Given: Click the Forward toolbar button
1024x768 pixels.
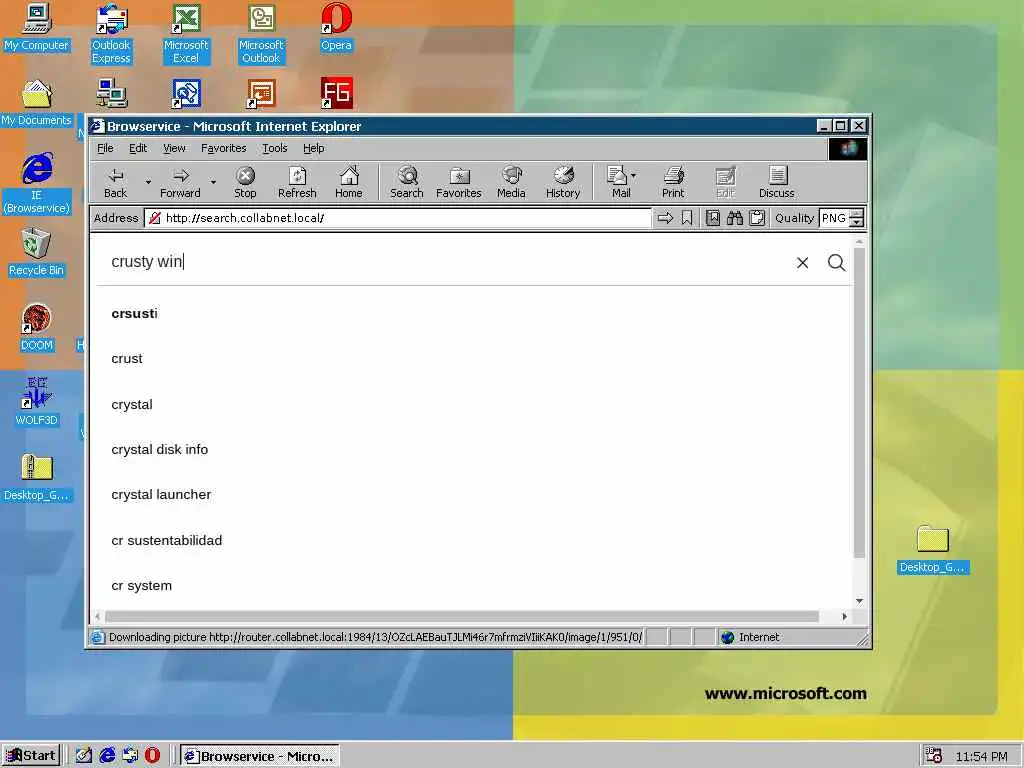Looking at the screenshot, I should point(180,182).
